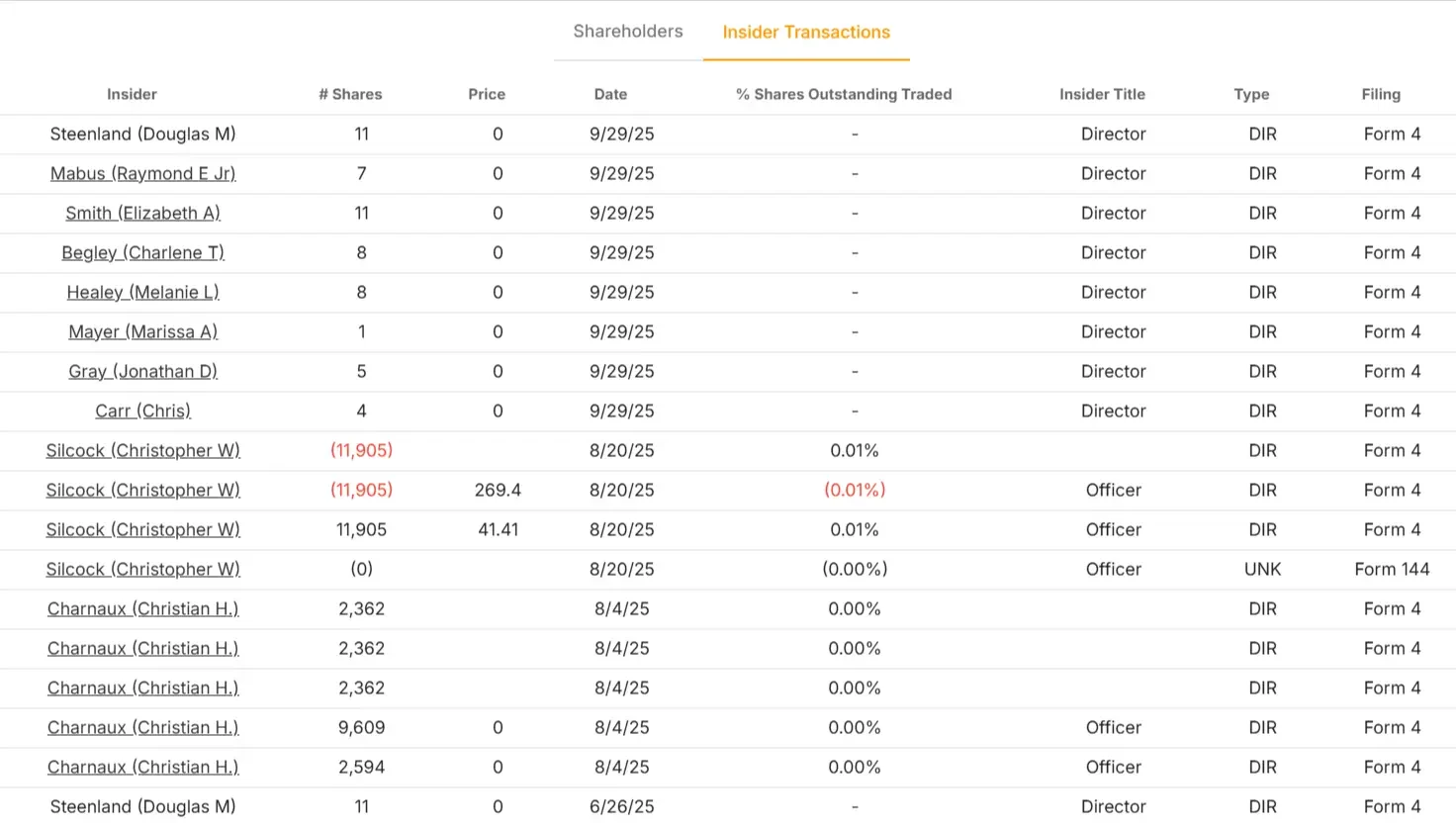The width and height of the screenshot is (1456, 826).
Task: Select Healey (Melanie L) insider link
Action: pos(142,292)
